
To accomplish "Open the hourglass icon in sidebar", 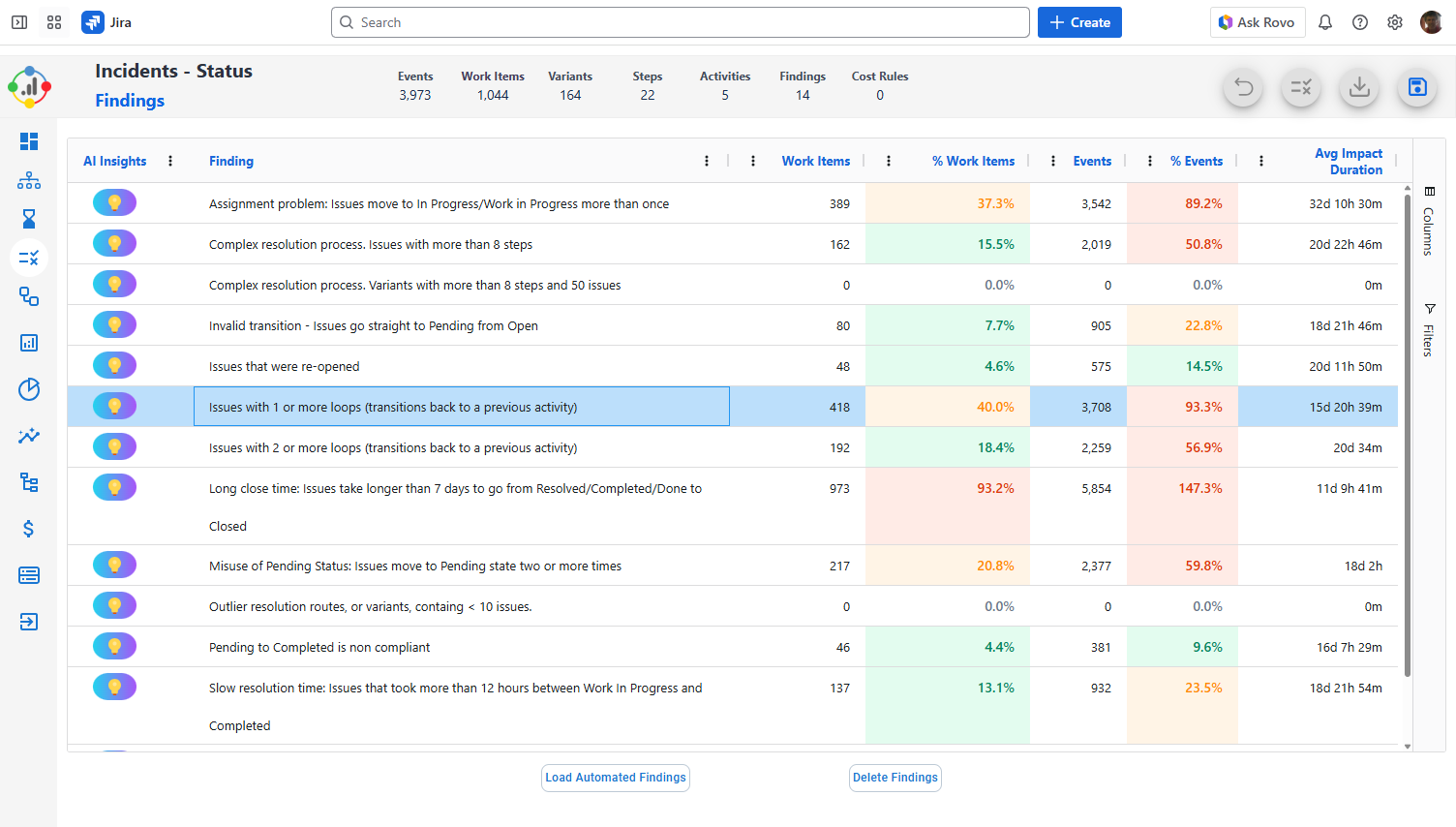I will click(x=29, y=219).
